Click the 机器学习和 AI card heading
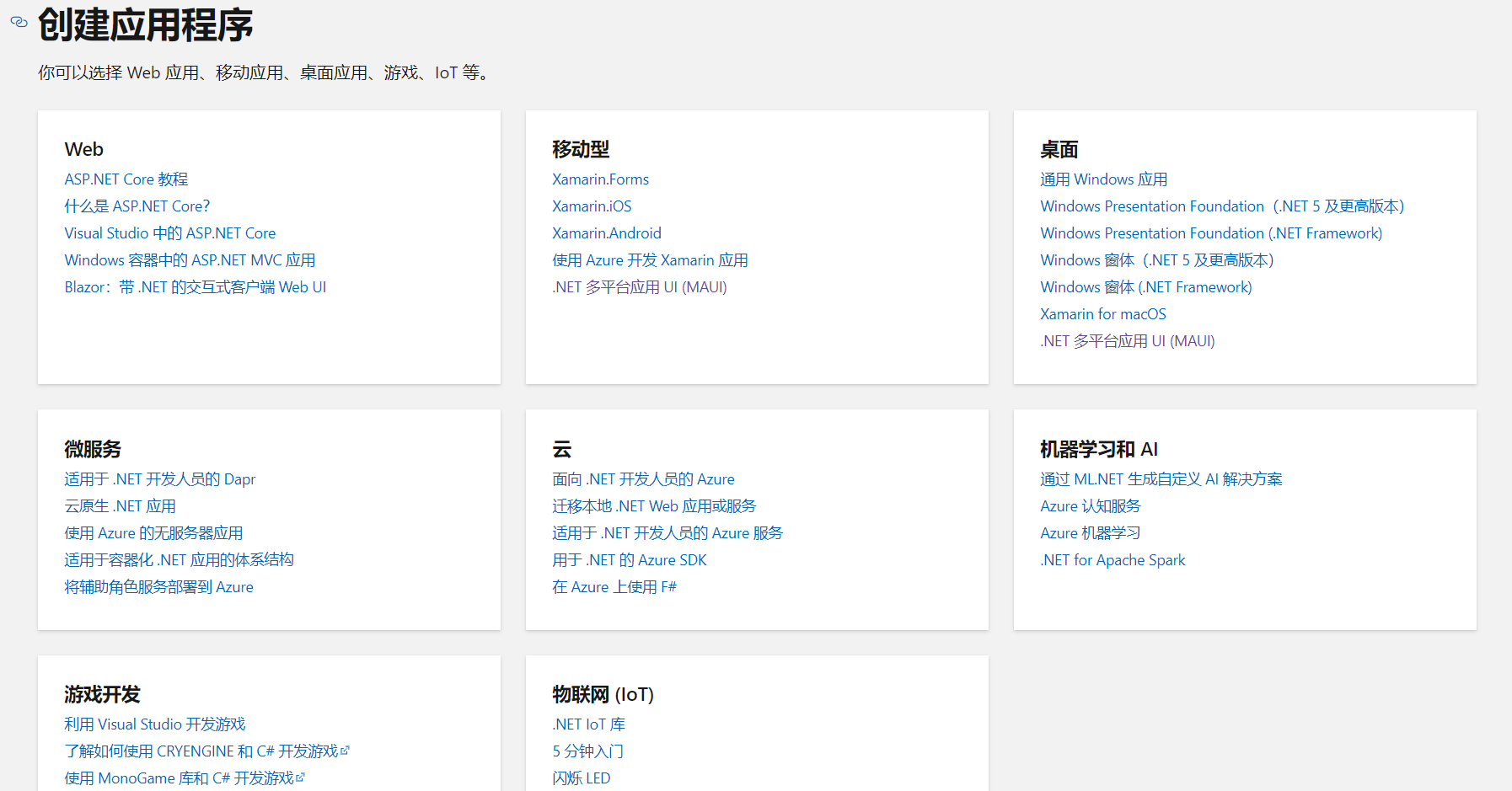This screenshot has width=1512, height=791. pos(1099,449)
